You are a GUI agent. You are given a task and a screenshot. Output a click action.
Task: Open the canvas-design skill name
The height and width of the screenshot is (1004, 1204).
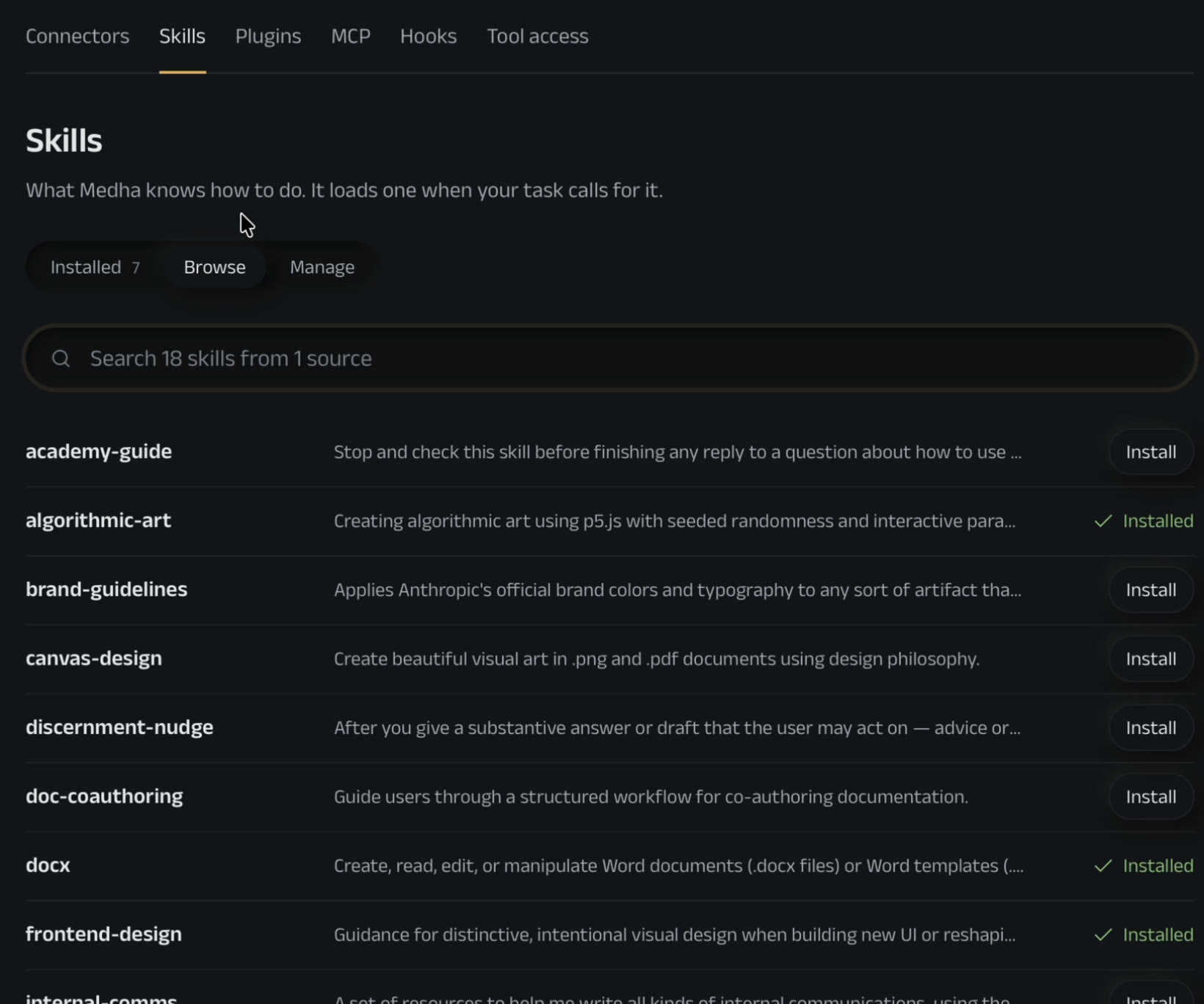point(94,658)
